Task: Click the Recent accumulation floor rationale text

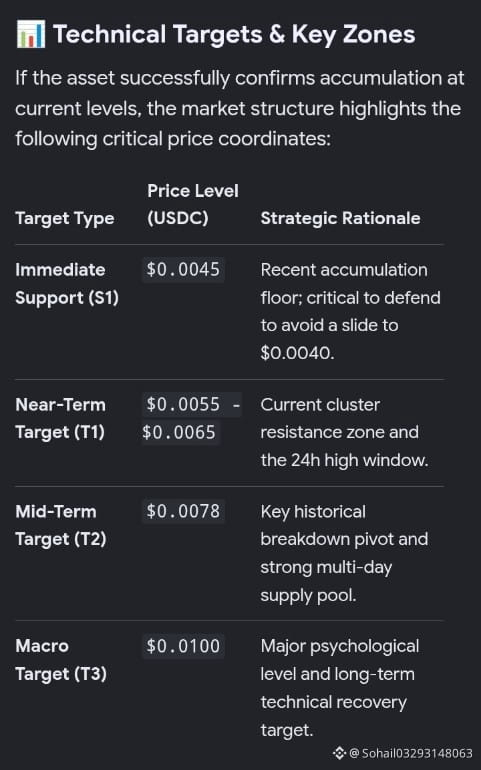Action: [x=350, y=311]
